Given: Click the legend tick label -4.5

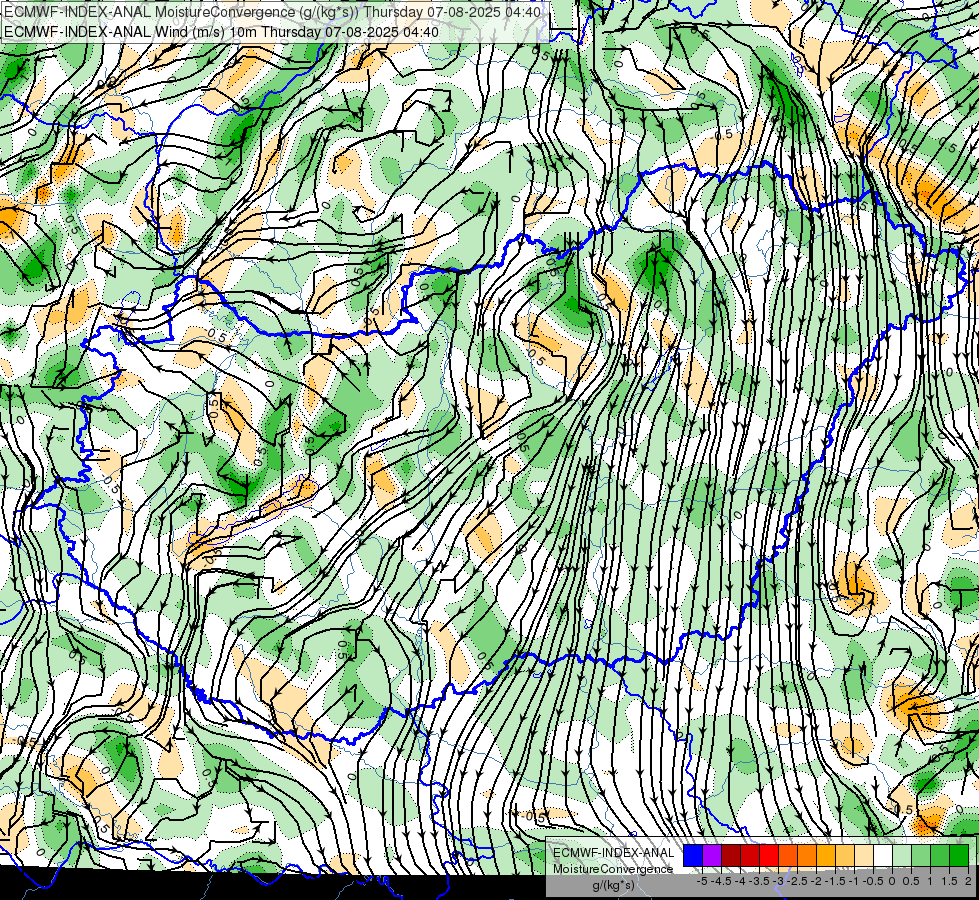Looking at the screenshot, I should pos(721,881).
